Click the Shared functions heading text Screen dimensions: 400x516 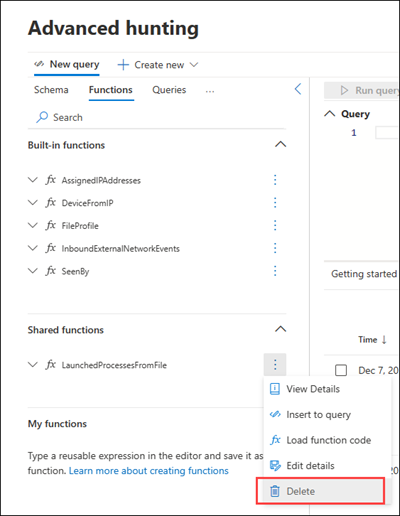point(65,330)
